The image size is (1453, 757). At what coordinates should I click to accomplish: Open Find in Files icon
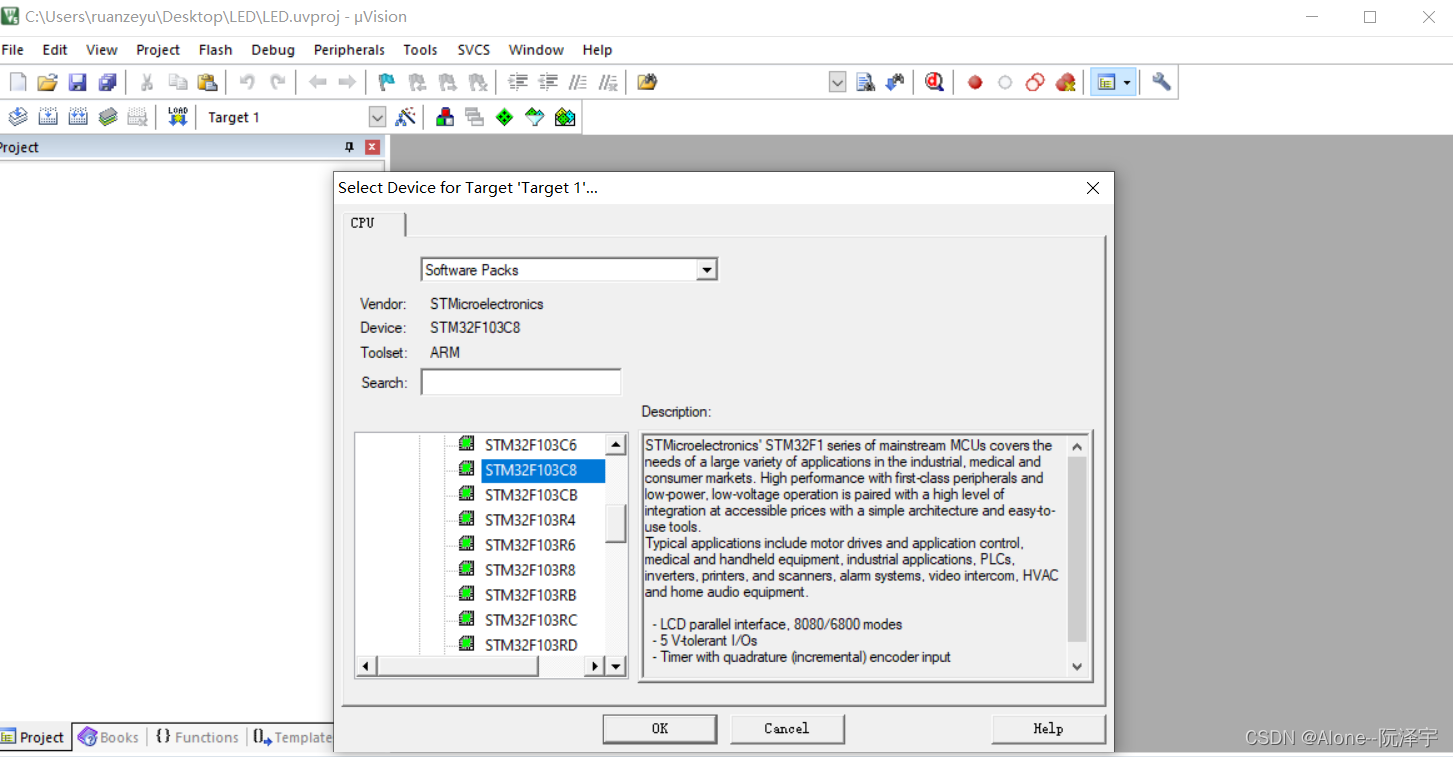(647, 82)
